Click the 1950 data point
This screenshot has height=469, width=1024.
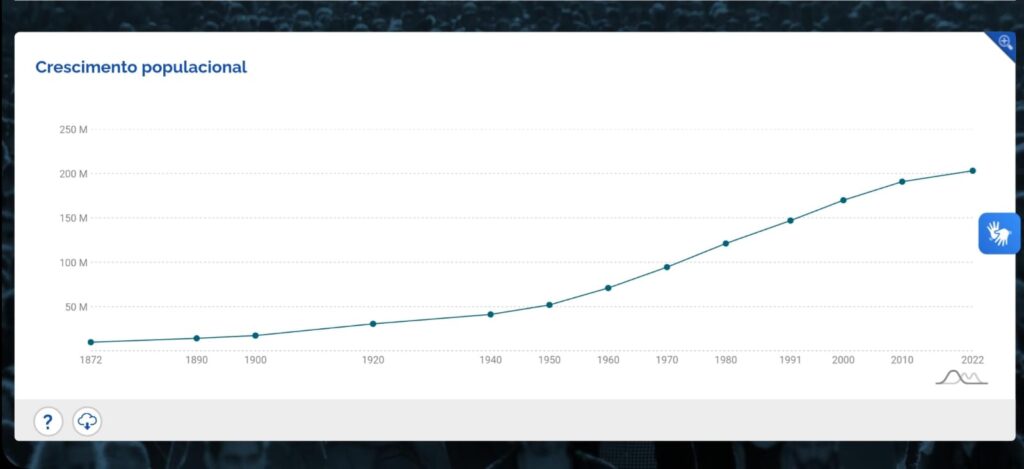pyautogui.click(x=549, y=304)
